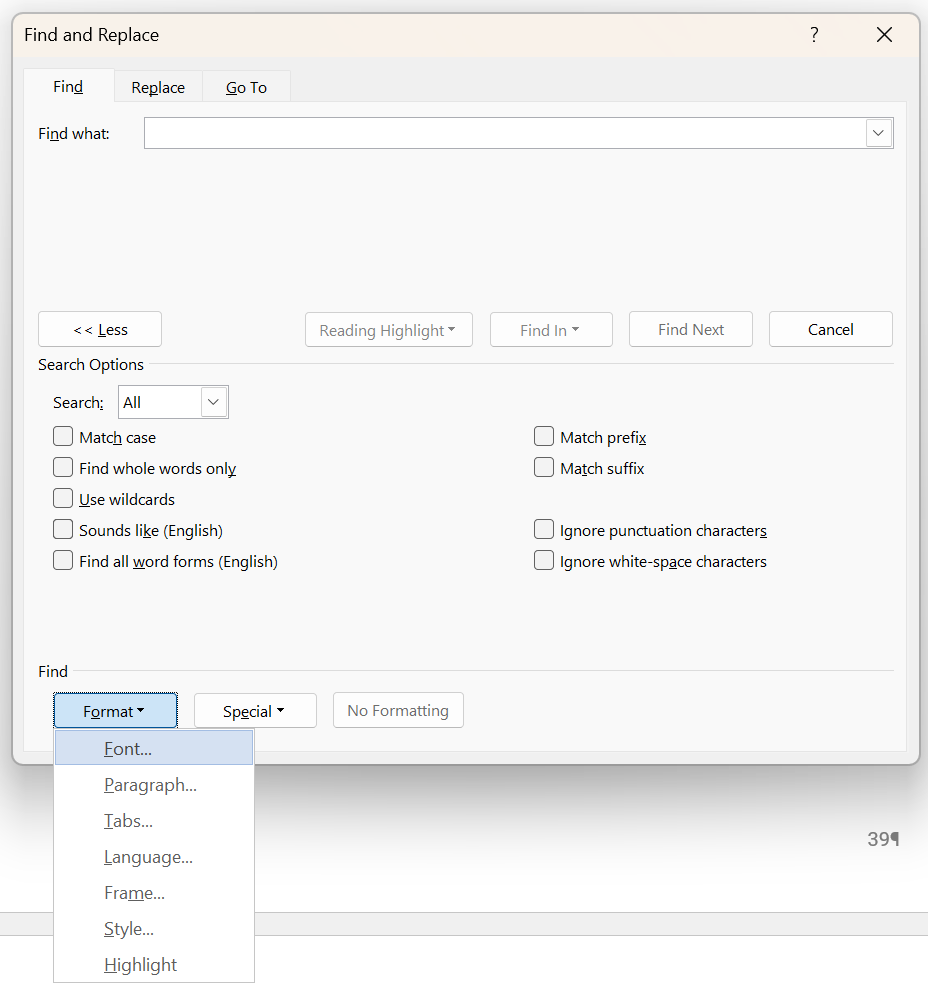Choose Font... from the Format menu
The height and width of the screenshot is (1003, 928).
[128, 748]
